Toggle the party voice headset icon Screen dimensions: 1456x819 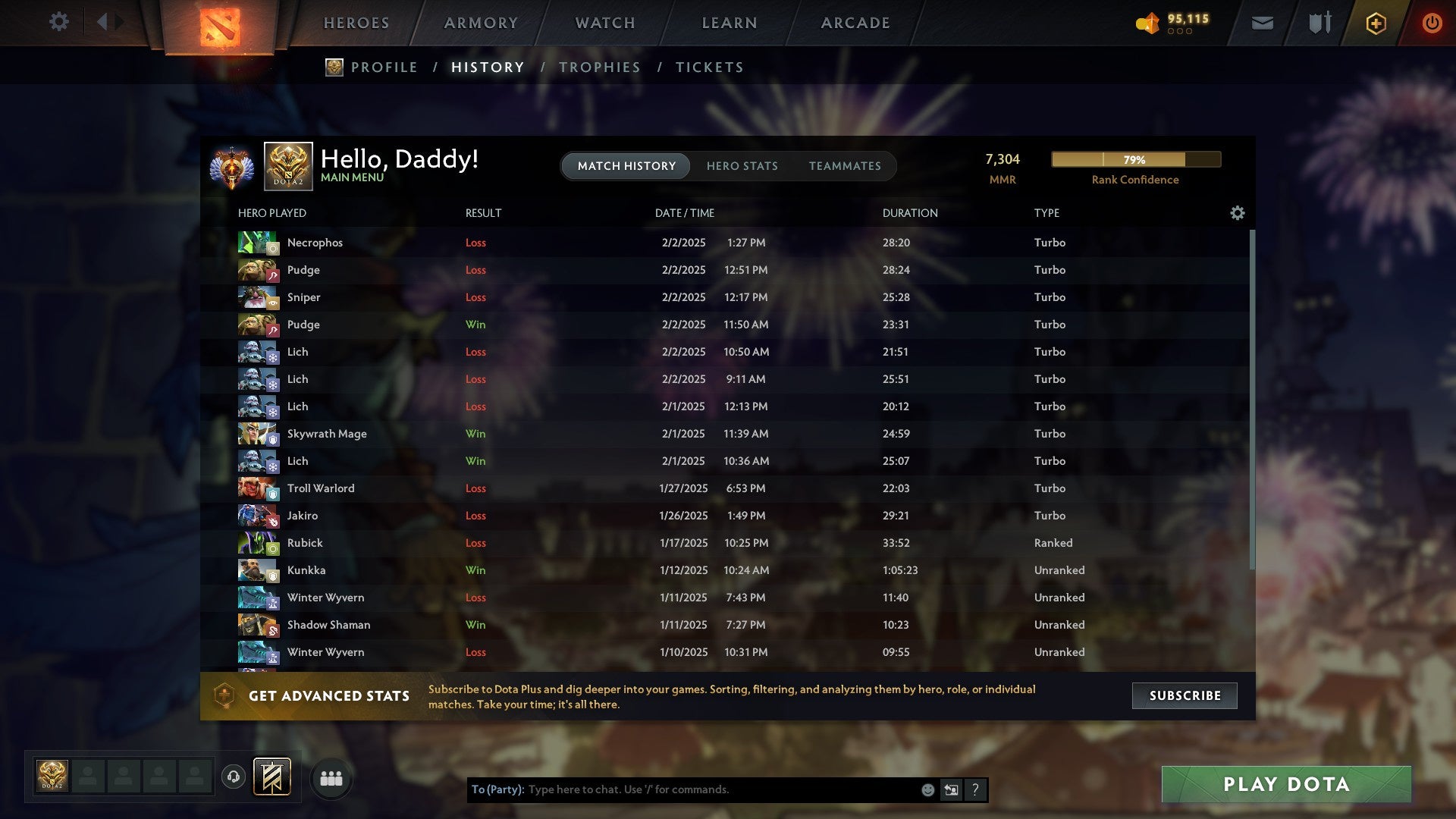pyautogui.click(x=234, y=777)
